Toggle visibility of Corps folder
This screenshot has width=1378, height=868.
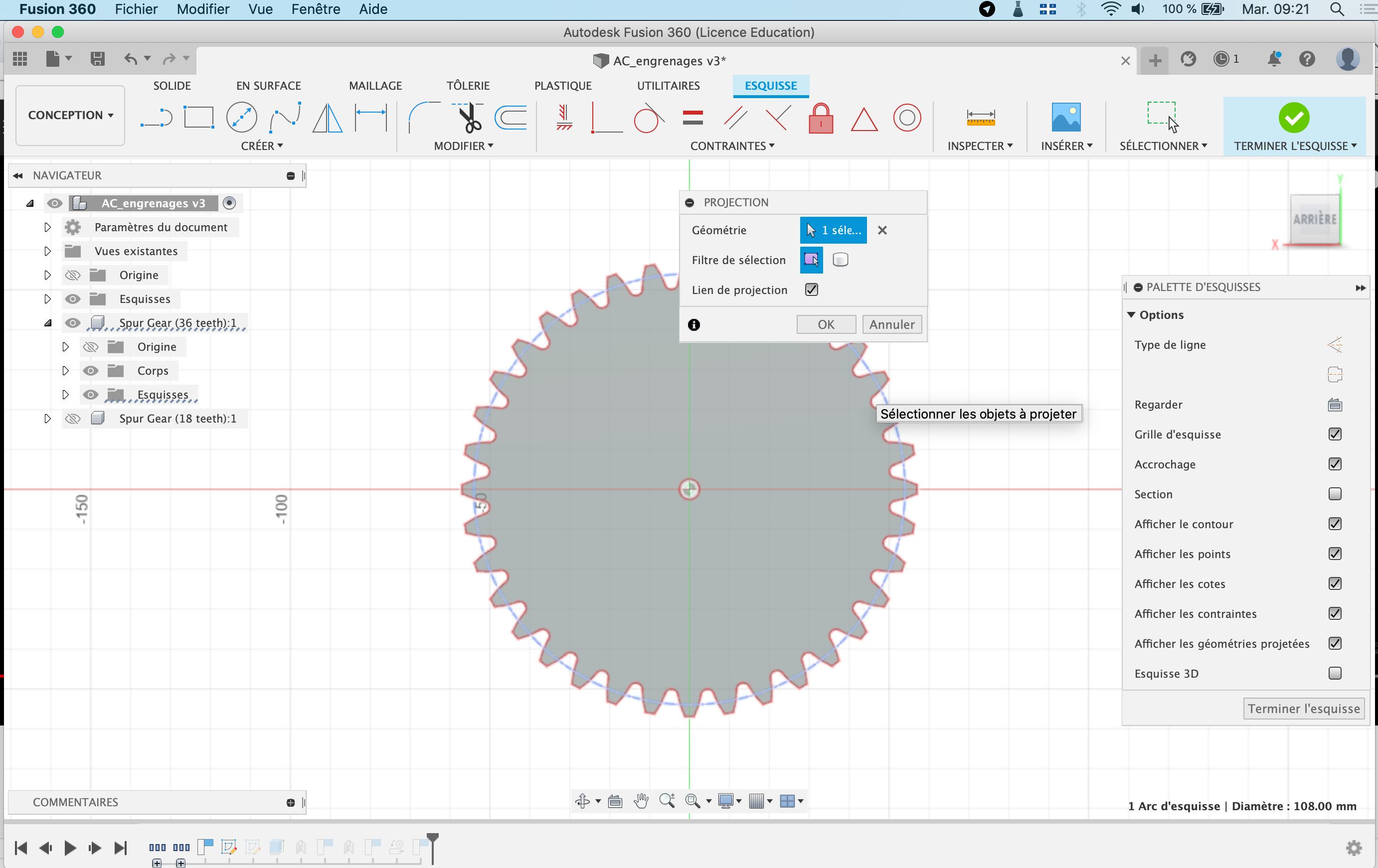pos(90,371)
